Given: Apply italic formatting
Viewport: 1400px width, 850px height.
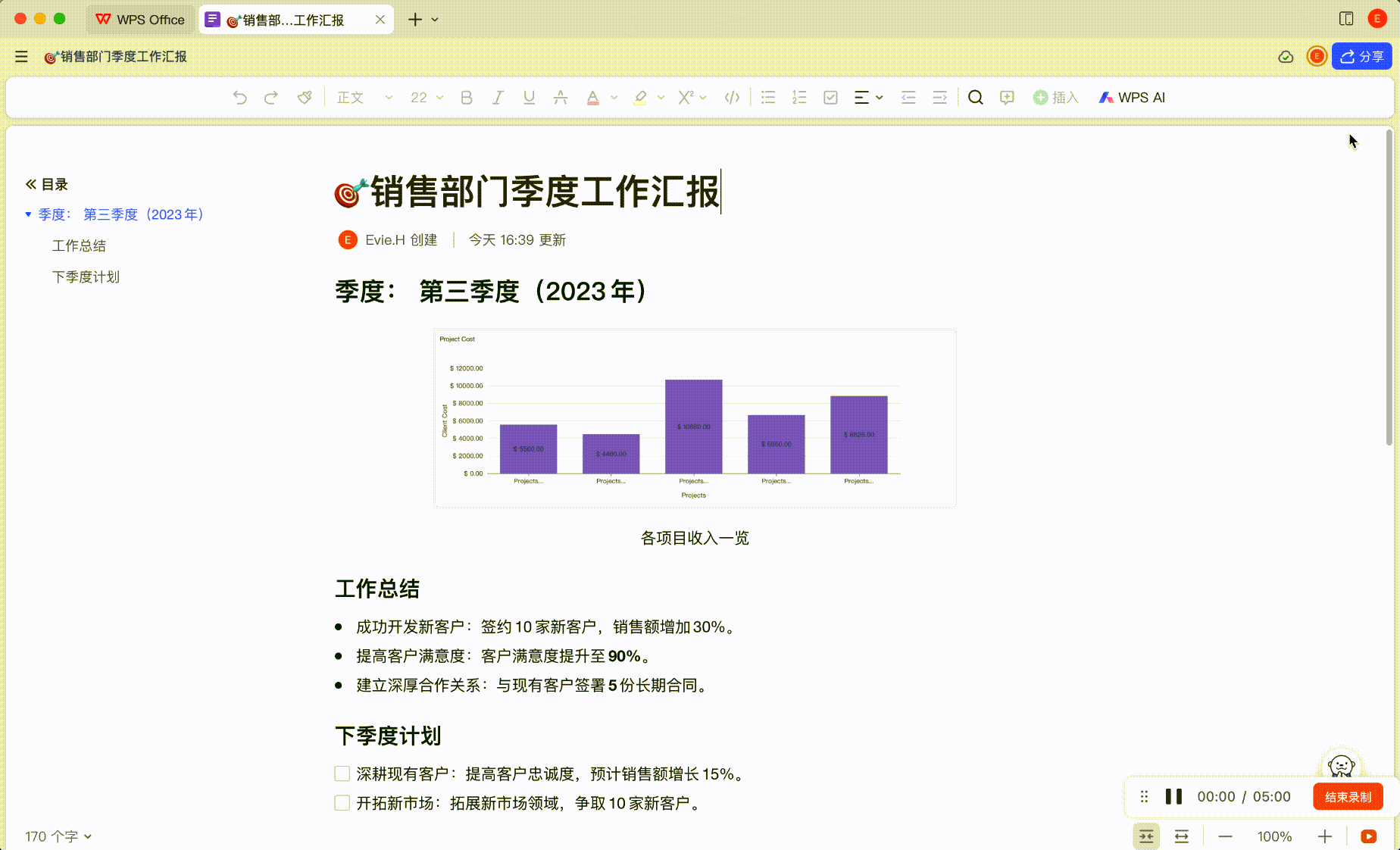Looking at the screenshot, I should pos(498,97).
